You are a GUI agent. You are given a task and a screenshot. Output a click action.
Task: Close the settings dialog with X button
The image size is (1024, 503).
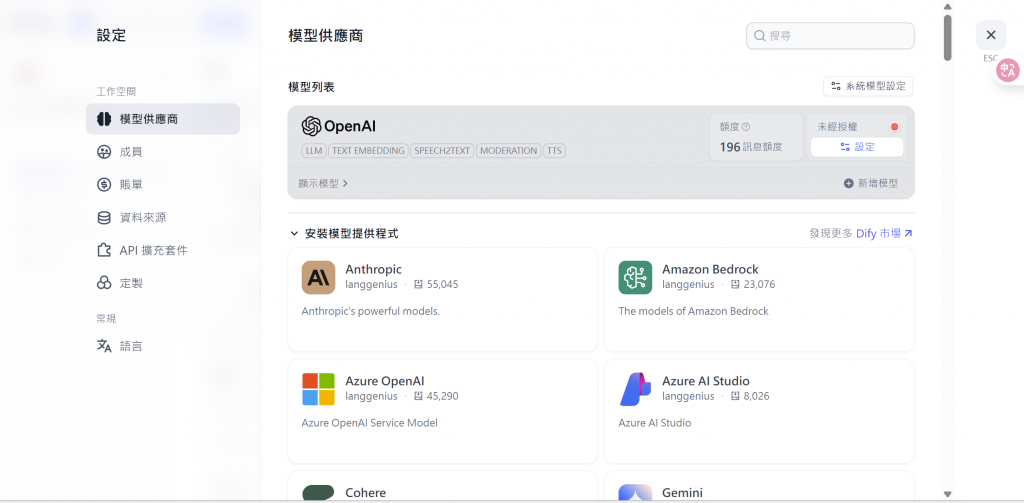pyautogui.click(x=991, y=35)
